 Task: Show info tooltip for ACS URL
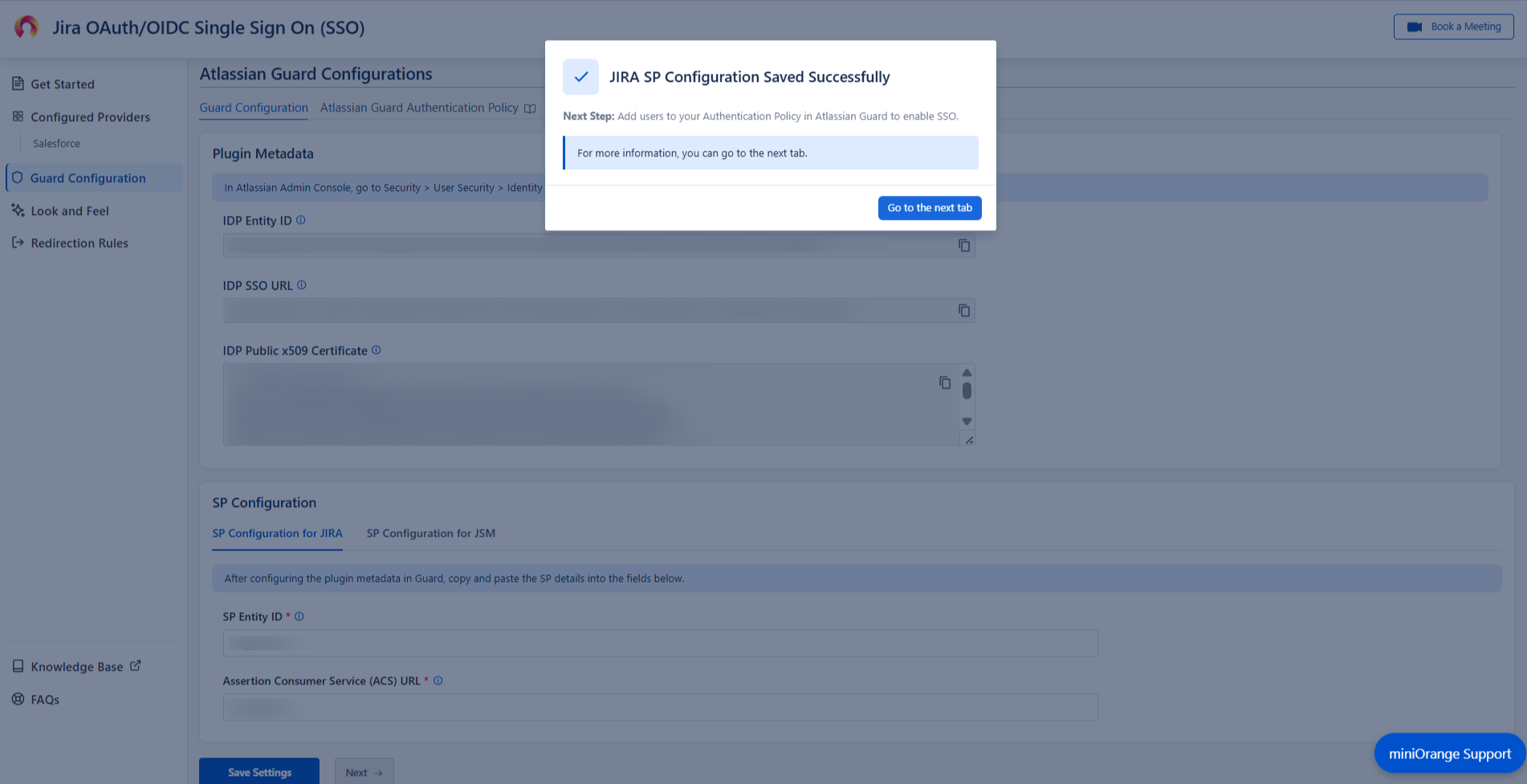pyautogui.click(x=438, y=680)
